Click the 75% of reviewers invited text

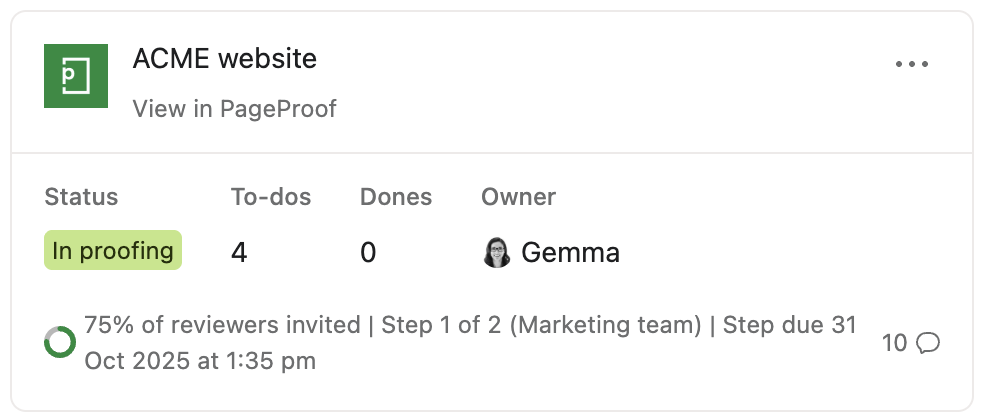[222, 325]
